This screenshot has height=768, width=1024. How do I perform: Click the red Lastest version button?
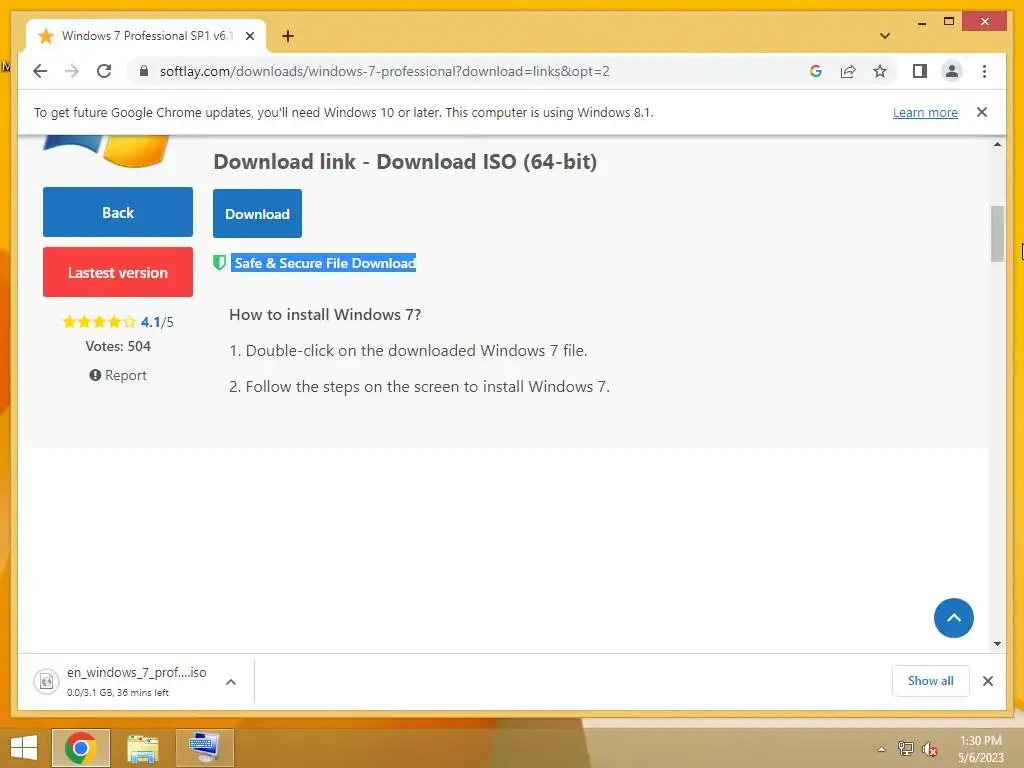click(118, 272)
